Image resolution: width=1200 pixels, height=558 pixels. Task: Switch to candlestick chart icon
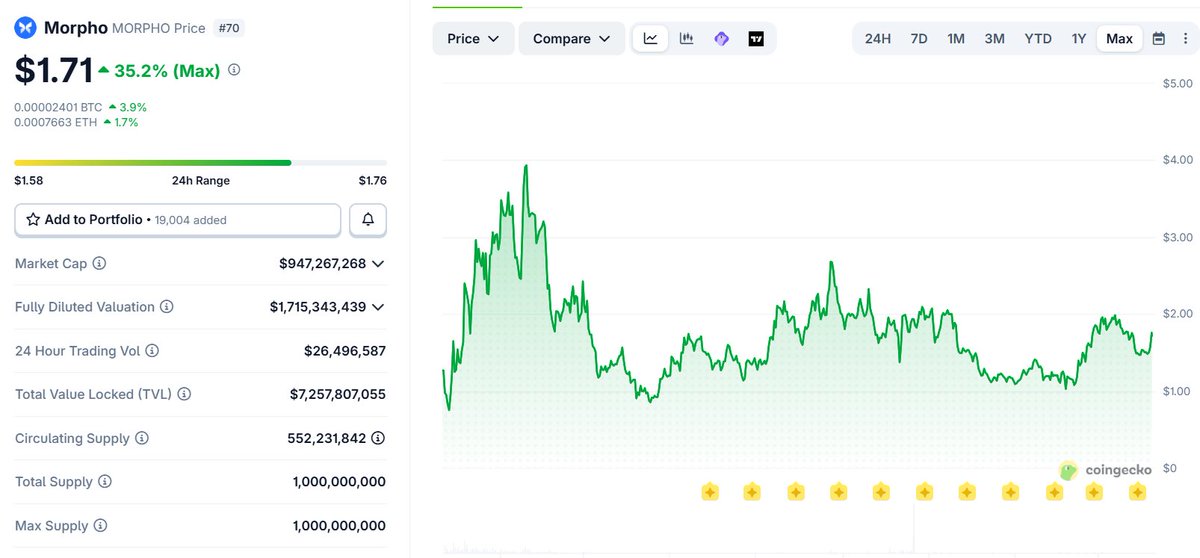pyautogui.click(x=686, y=39)
